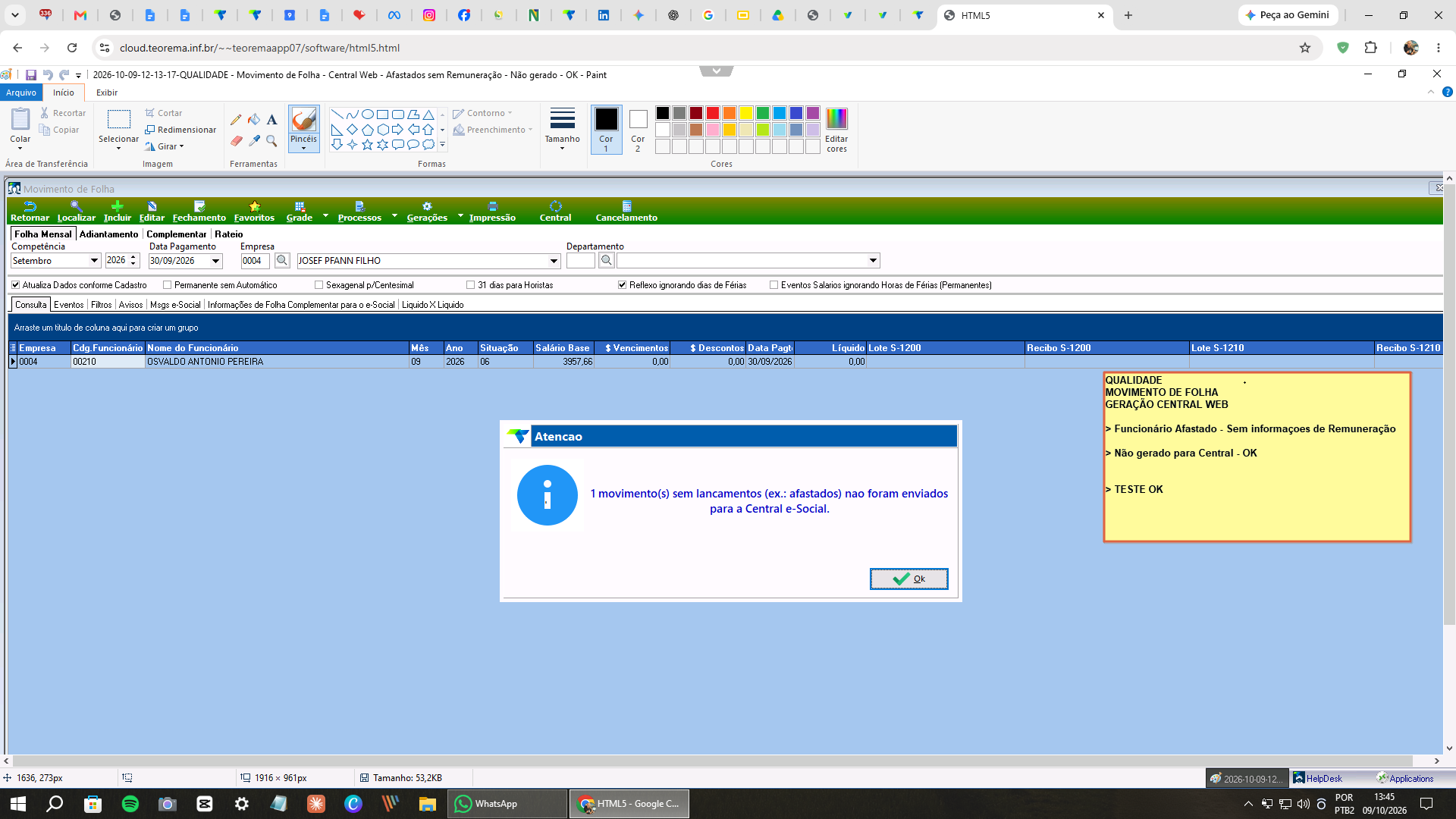Select Cor 1 black color box

tap(606, 130)
